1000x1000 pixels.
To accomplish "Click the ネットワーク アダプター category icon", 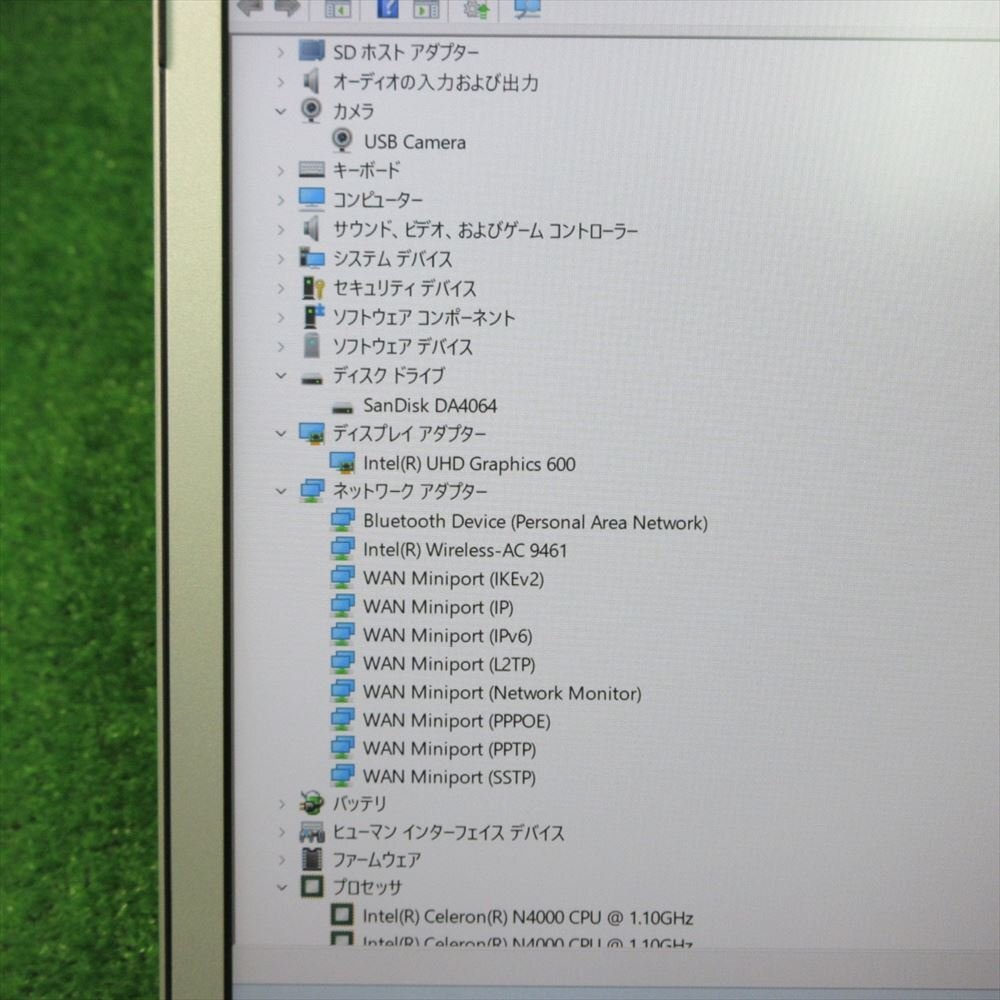I will tap(312, 490).
